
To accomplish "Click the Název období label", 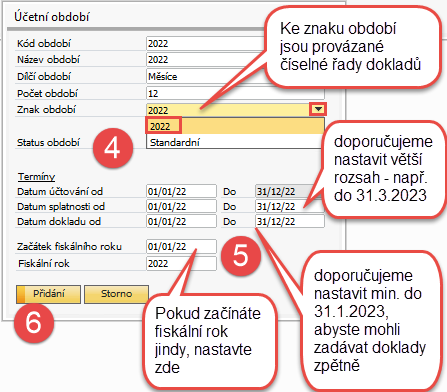I will 48,59.
